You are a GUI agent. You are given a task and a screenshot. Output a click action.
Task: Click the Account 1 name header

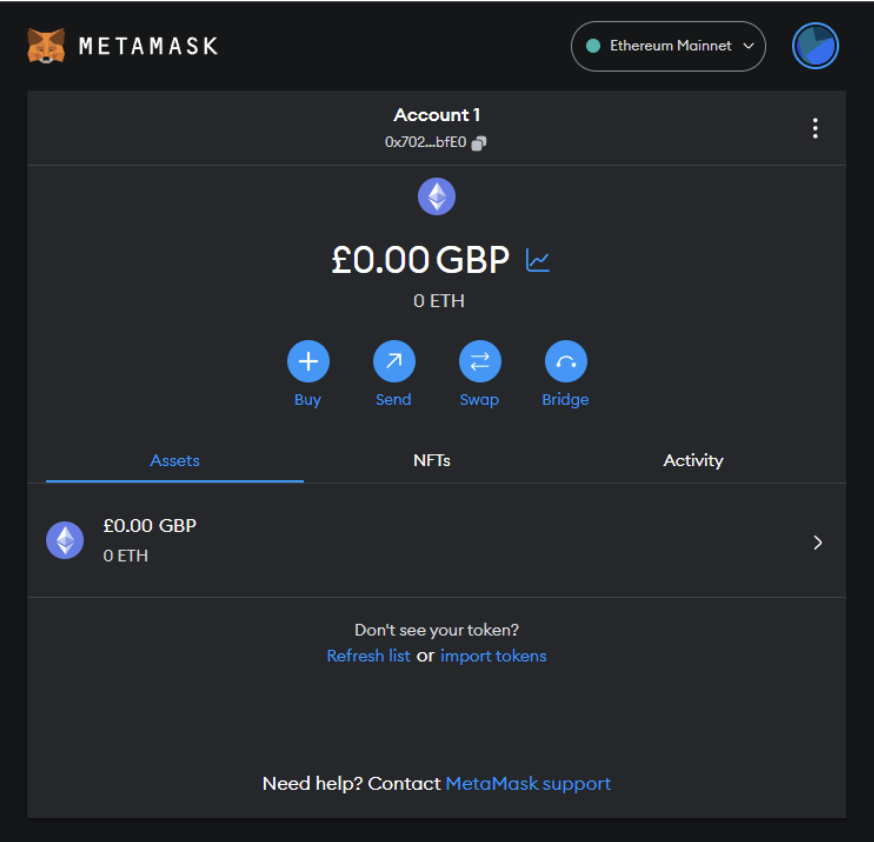pos(437,114)
